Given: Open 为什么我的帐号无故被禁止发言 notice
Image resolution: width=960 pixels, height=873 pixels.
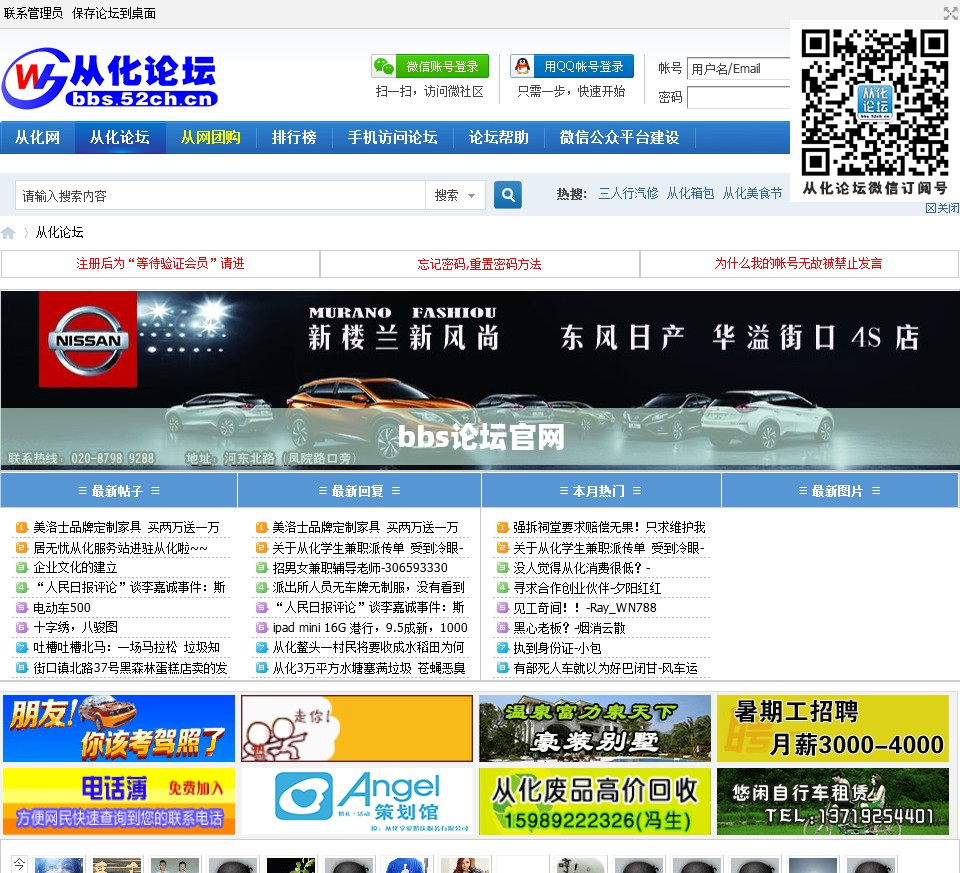Looking at the screenshot, I should click(799, 264).
